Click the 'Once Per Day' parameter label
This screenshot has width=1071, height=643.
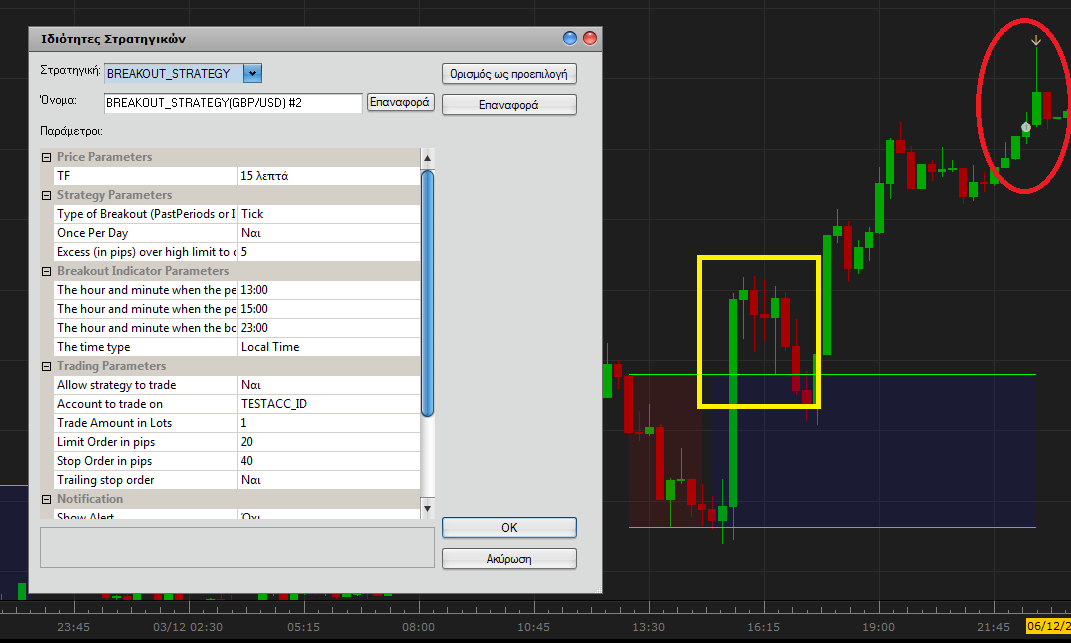(92, 233)
